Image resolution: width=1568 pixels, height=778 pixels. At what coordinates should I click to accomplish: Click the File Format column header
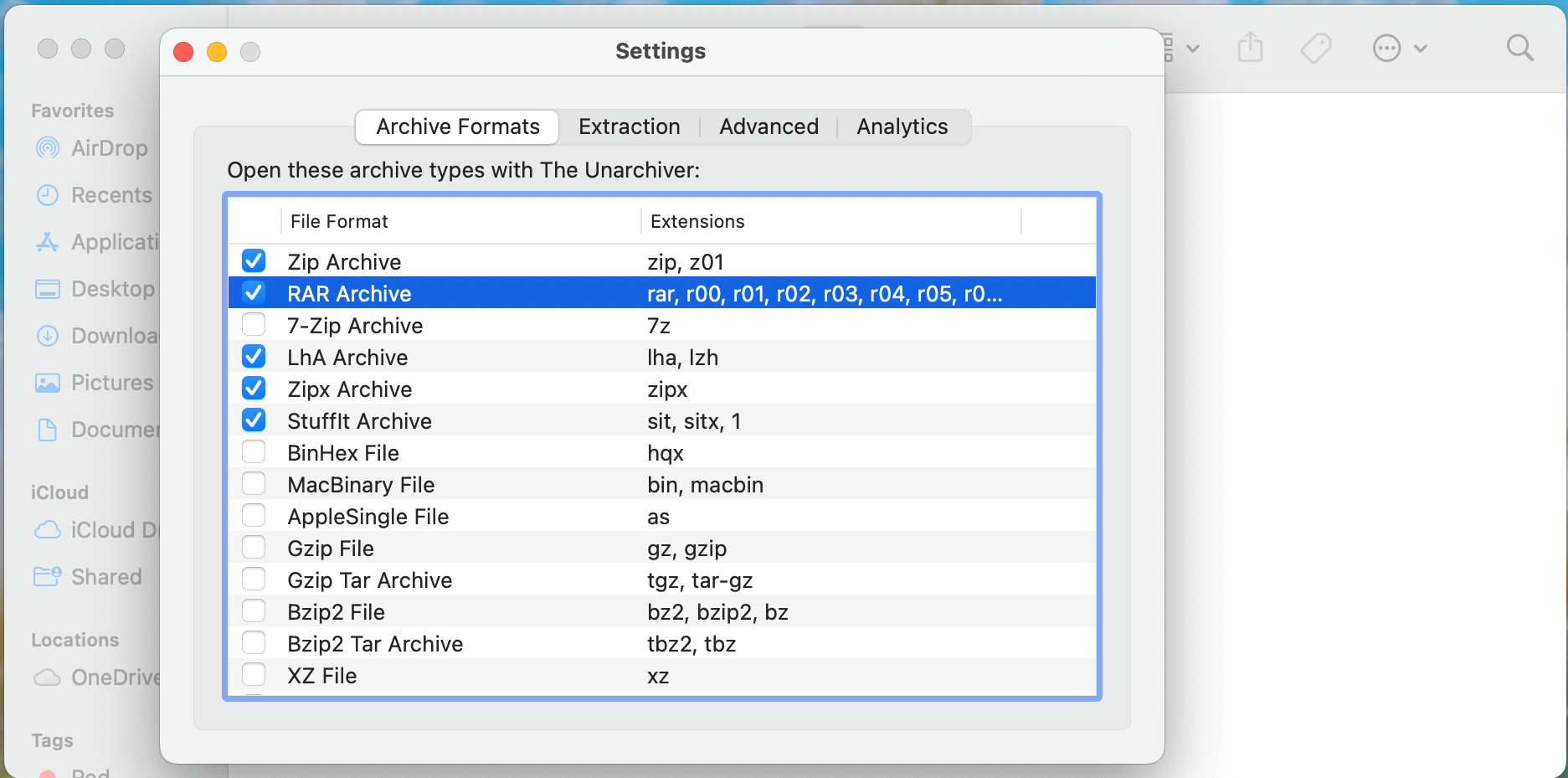click(x=339, y=221)
